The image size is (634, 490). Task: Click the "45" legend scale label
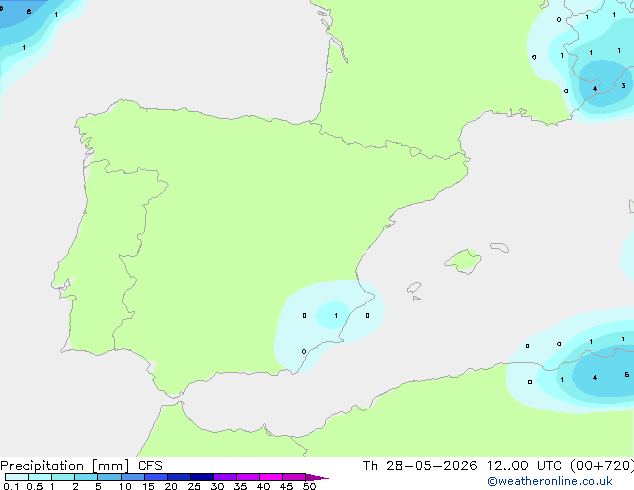tap(286, 486)
